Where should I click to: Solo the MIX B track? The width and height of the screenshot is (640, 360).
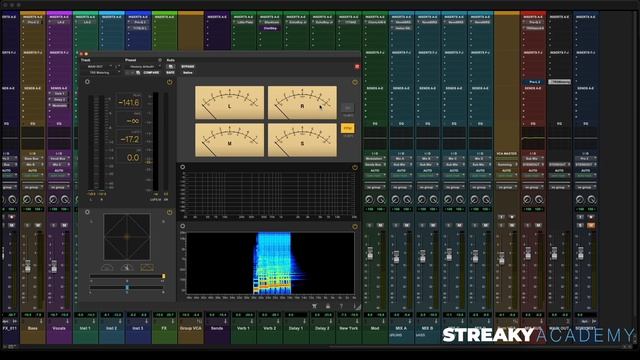[422, 225]
